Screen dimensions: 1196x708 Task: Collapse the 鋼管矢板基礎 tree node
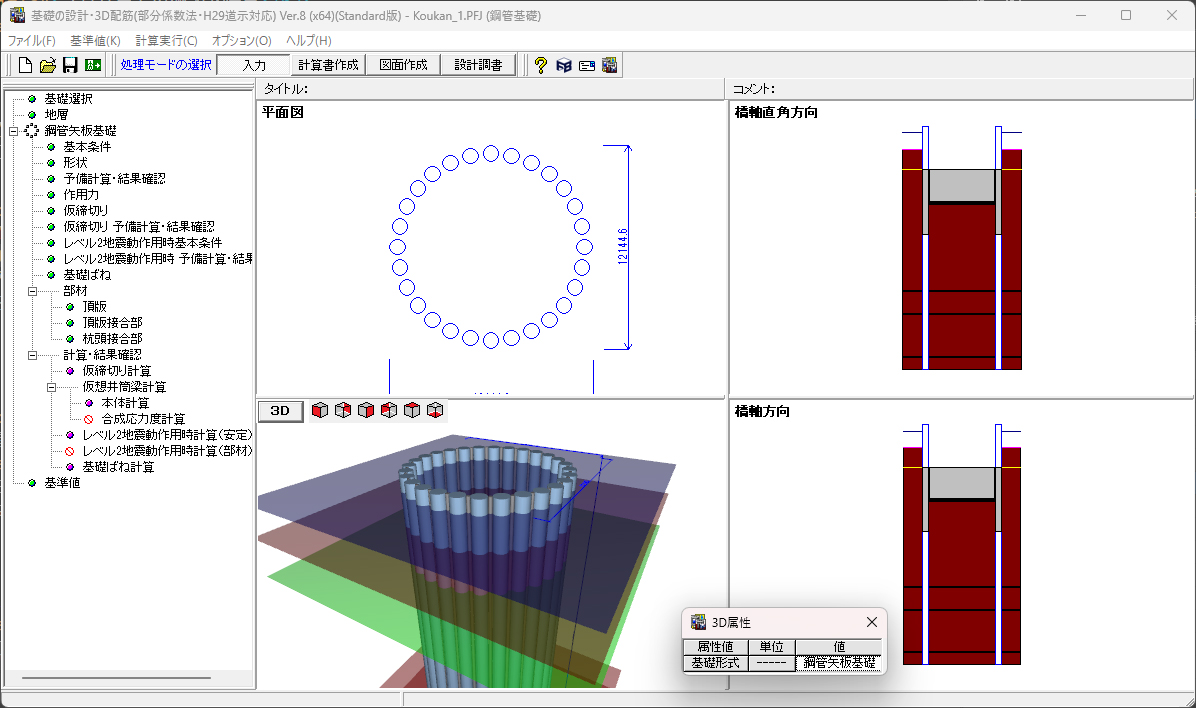(x=13, y=131)
